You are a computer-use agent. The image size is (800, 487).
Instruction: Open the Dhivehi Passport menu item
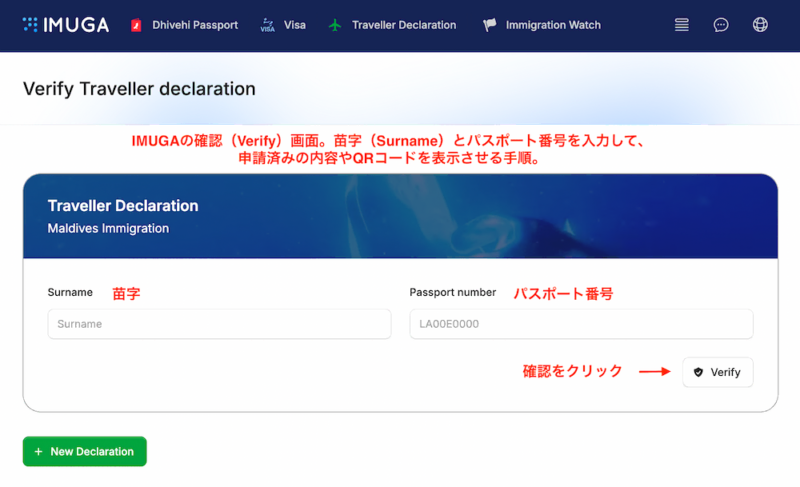(x=195, y=25)
